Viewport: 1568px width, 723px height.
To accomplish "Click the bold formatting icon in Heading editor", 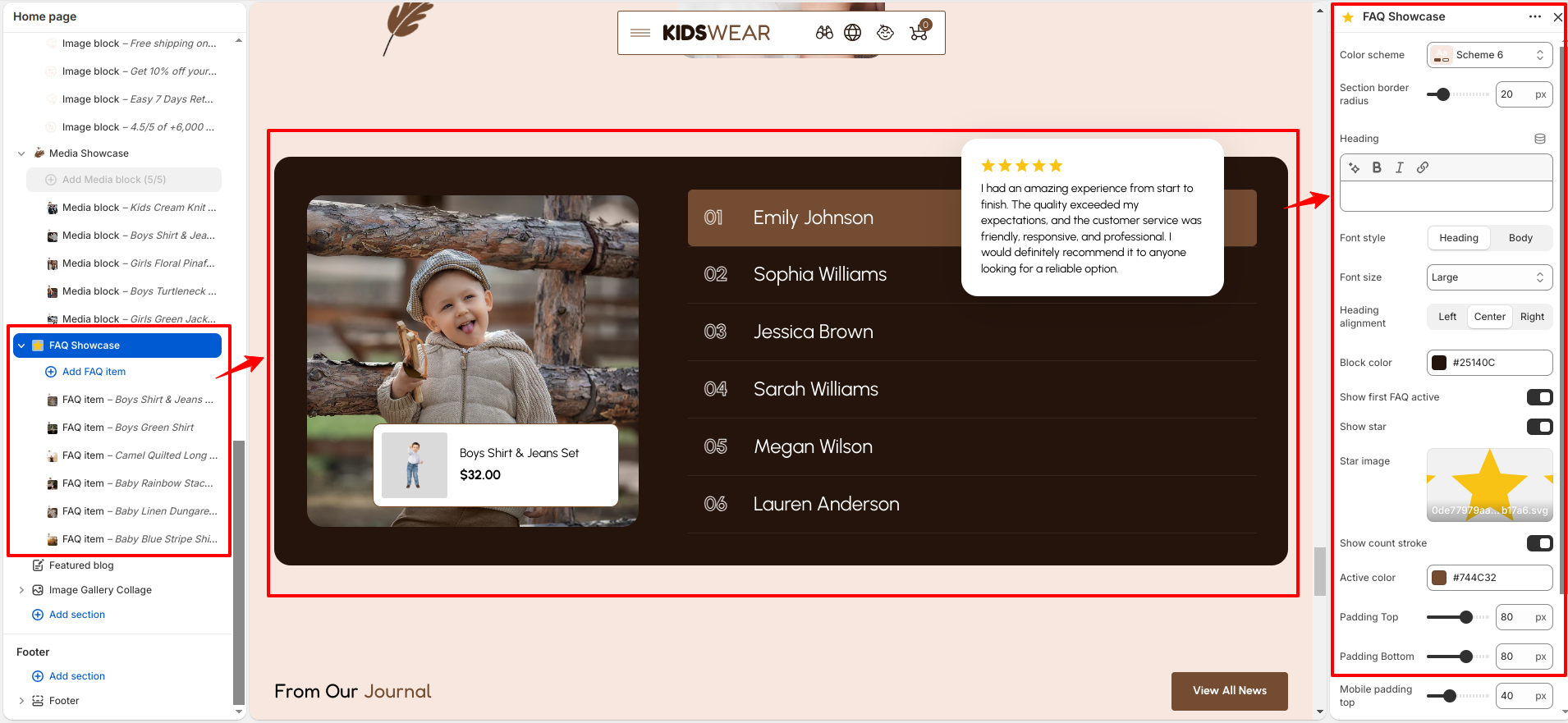I will pyautogui.click(x=1377, y=167).
